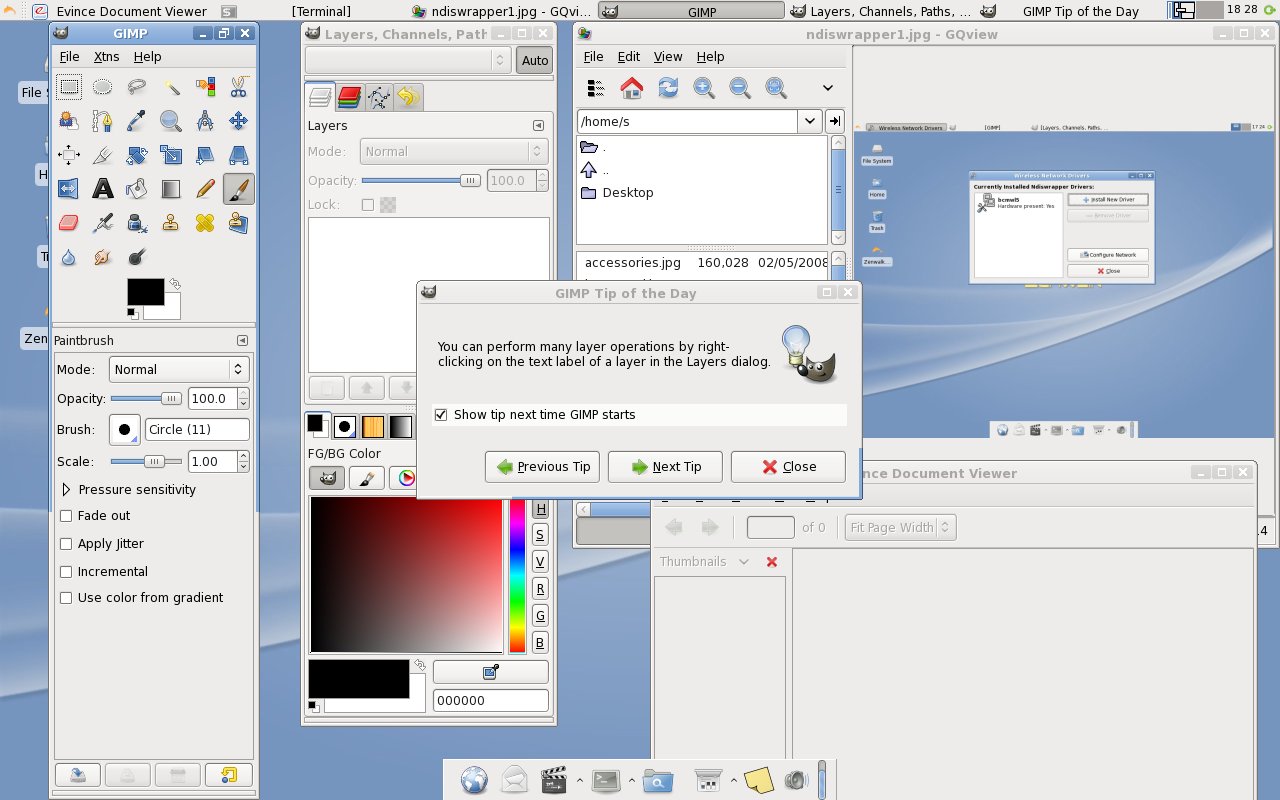The height and width of the screenshot is (800, 1280).
Task: Activate the Paths tool
Action: coord(103,121)
